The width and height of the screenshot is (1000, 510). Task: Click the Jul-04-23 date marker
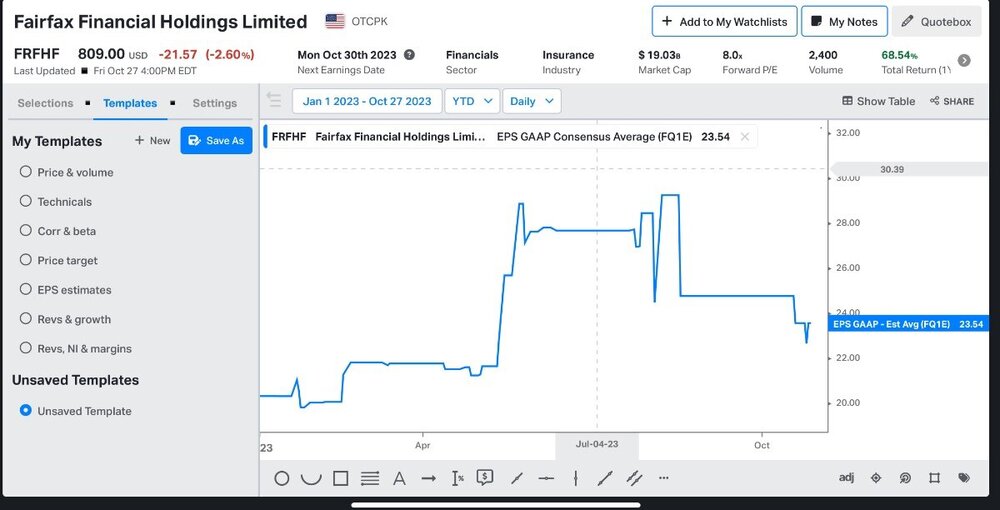(x=597, y=444)
